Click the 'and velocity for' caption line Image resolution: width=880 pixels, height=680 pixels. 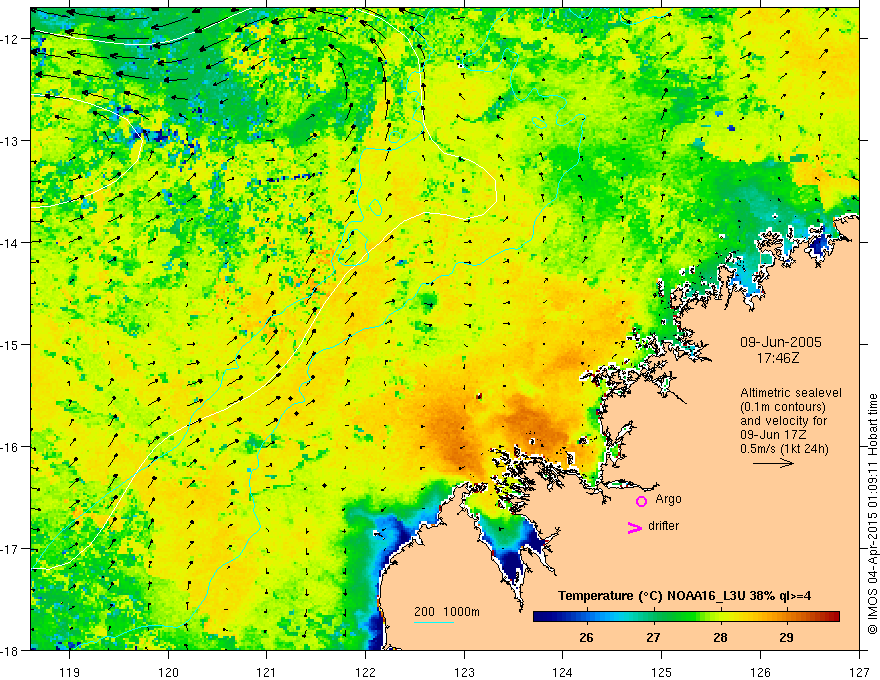[783, 421]
